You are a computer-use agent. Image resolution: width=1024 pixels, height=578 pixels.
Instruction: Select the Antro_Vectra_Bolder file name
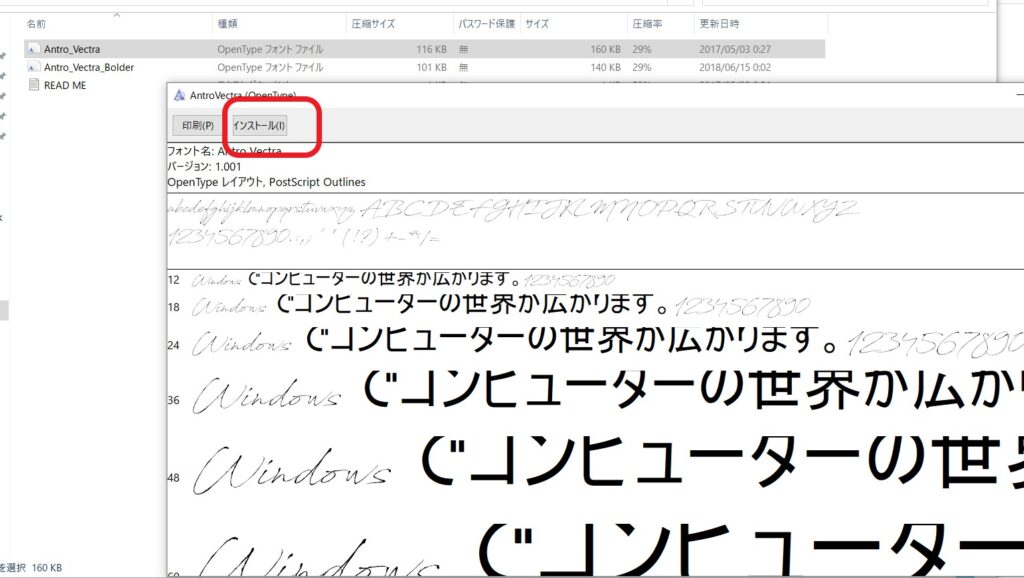[89, 67]
